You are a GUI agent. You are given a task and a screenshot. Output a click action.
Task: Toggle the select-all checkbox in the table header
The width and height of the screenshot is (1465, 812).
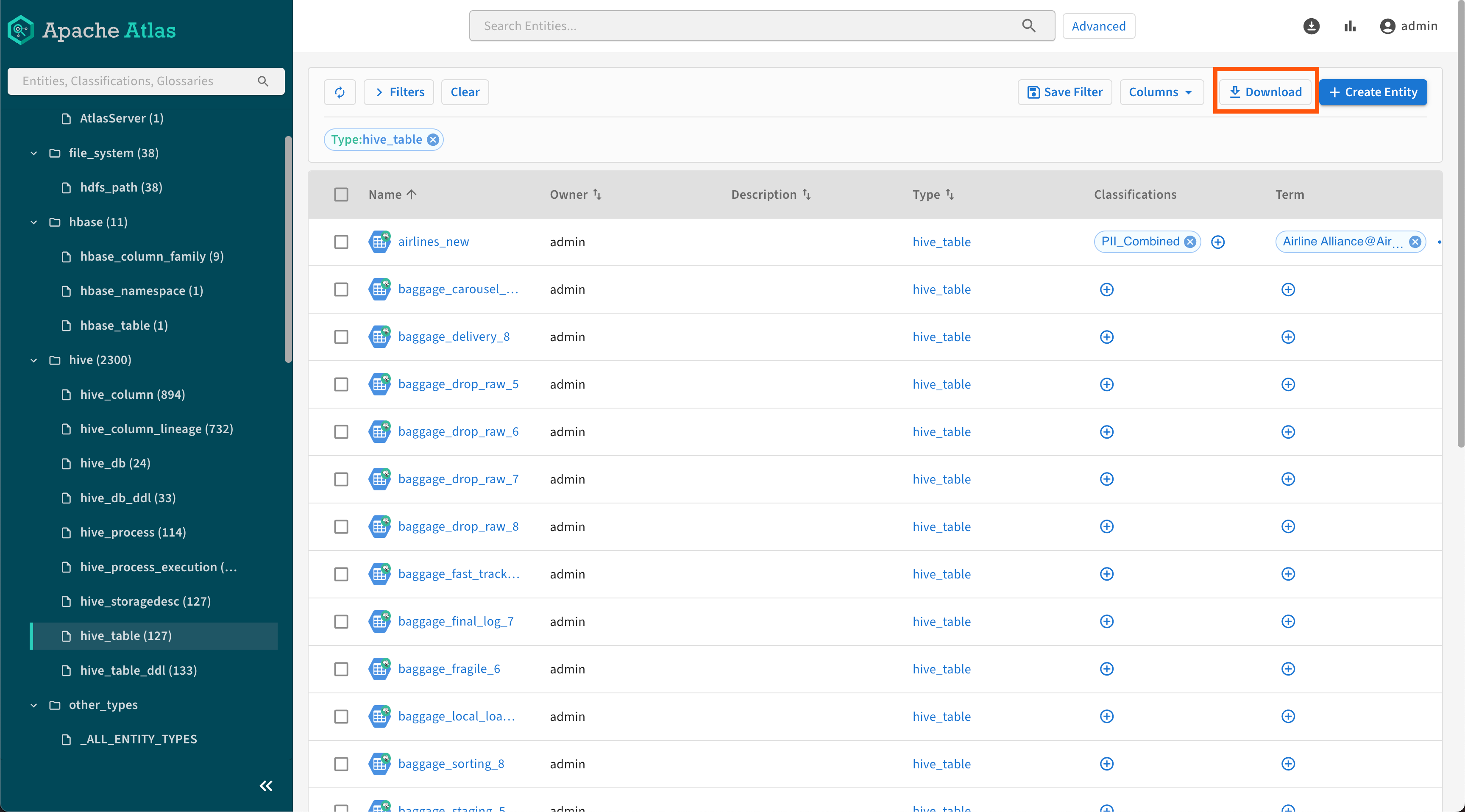[x=341, y=195]
